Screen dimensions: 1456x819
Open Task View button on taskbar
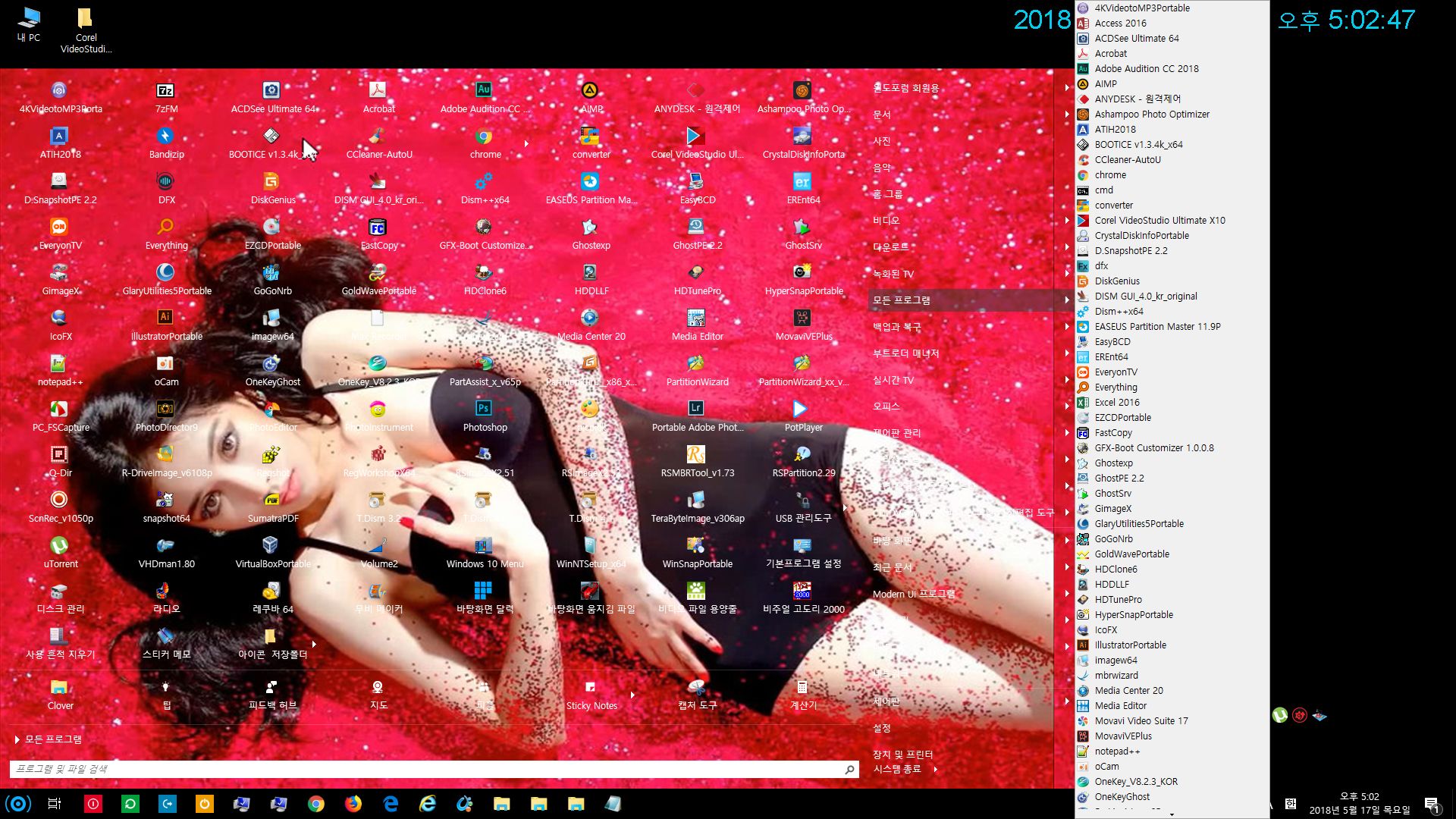55,804
